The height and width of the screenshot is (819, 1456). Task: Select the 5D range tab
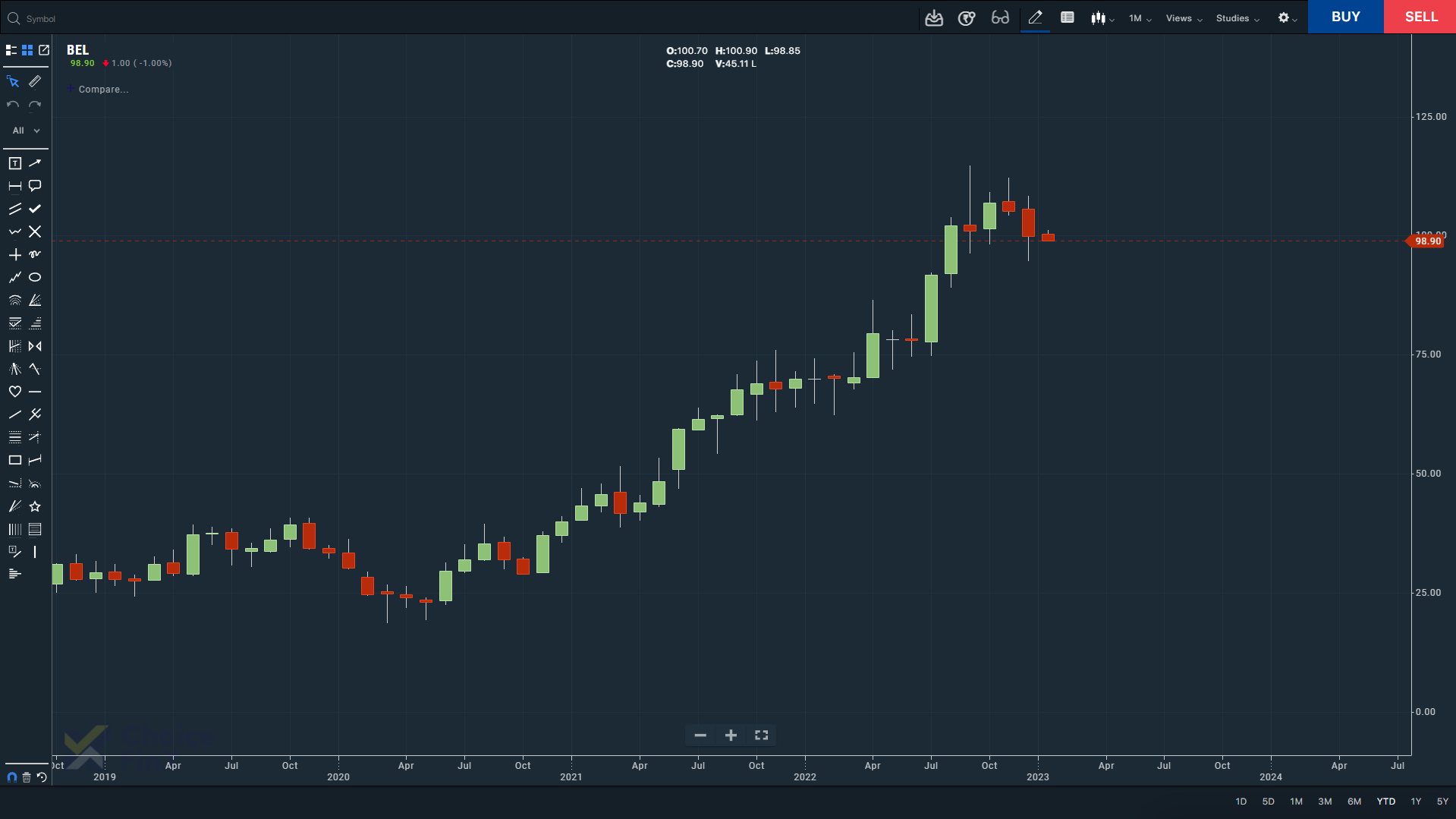pos(1268,802)
